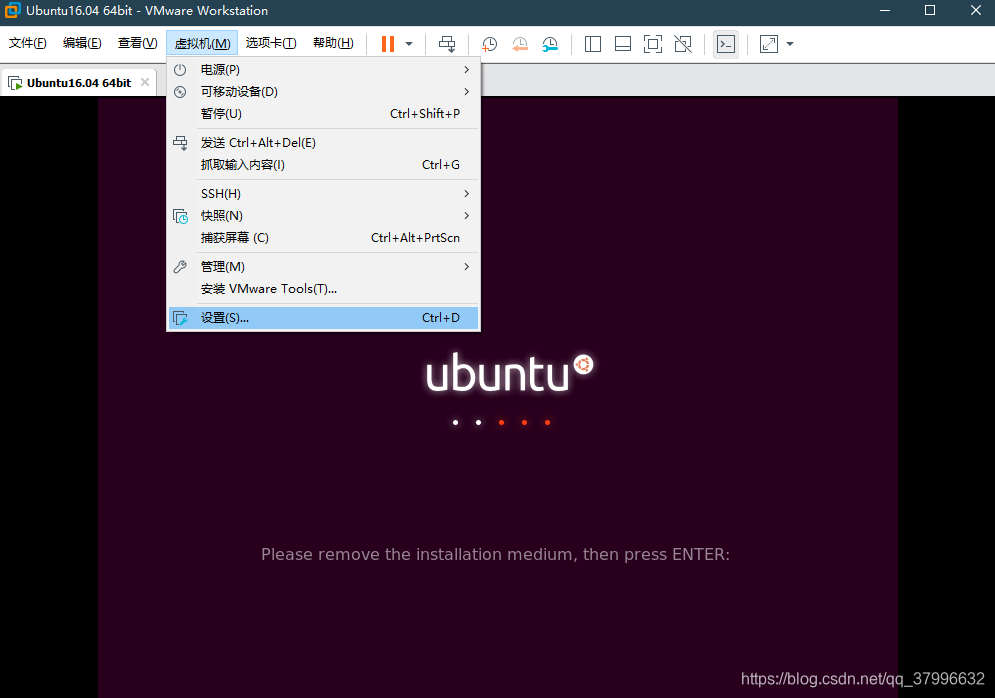Open the dropdown arrow beside the pause button
Viewport: 995px width, 698px height.
point(409,44)
